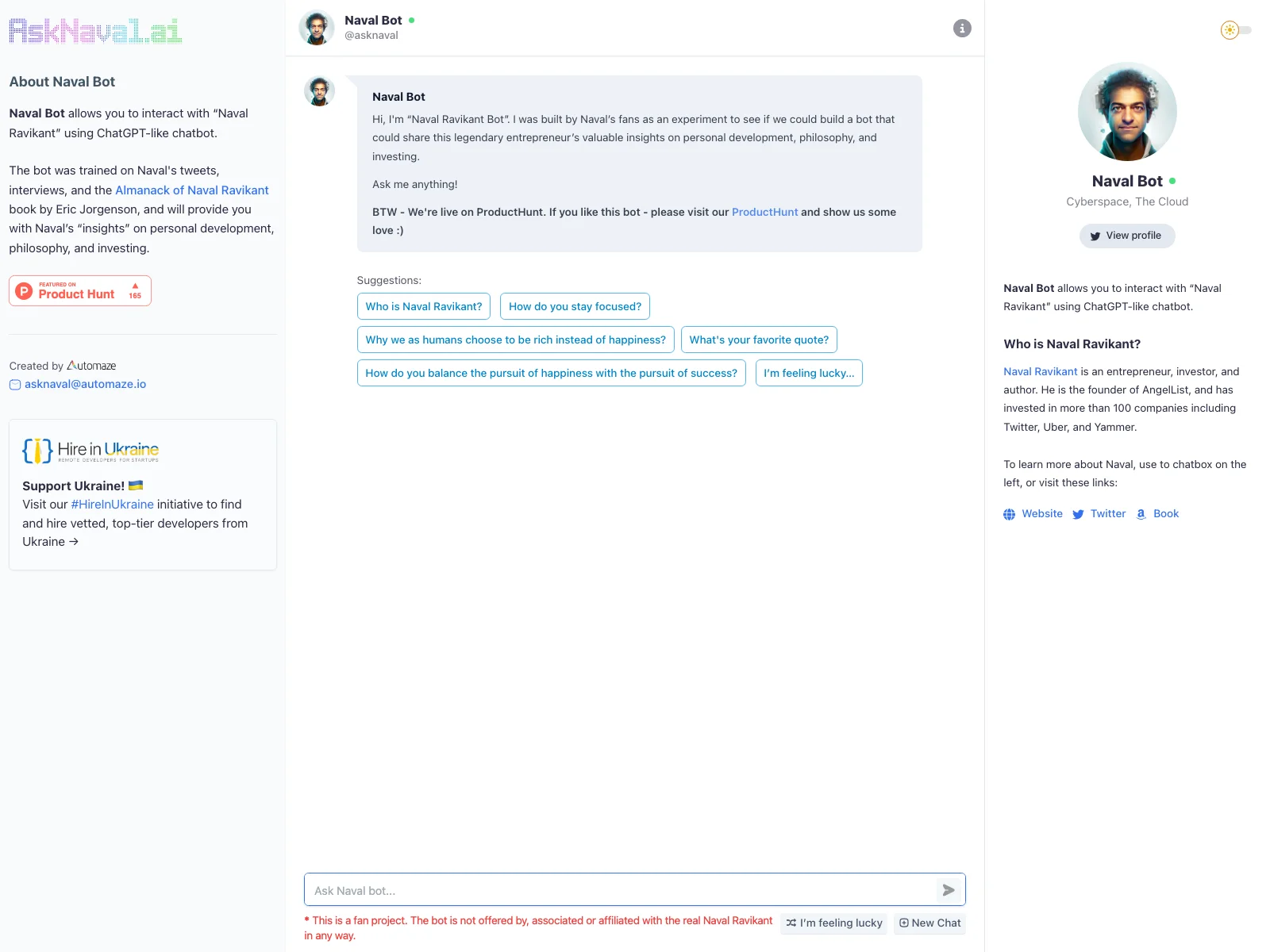Click the I'm feeling lucky... suggestion chip
The image size is (1270, 952).
809,373
